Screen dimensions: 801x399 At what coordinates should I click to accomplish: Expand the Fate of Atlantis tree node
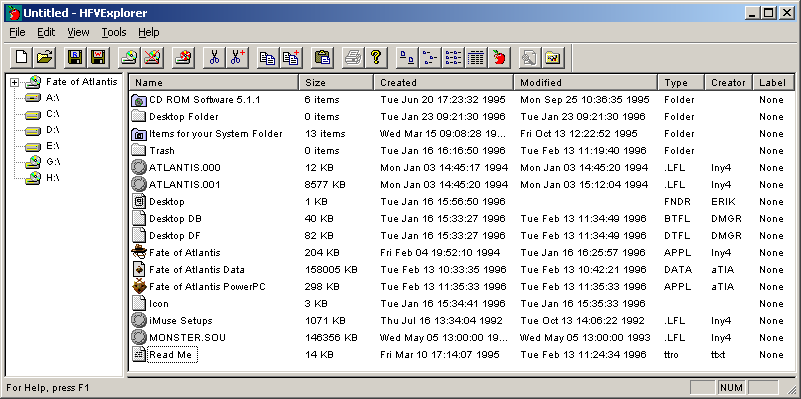click(14, 82)
